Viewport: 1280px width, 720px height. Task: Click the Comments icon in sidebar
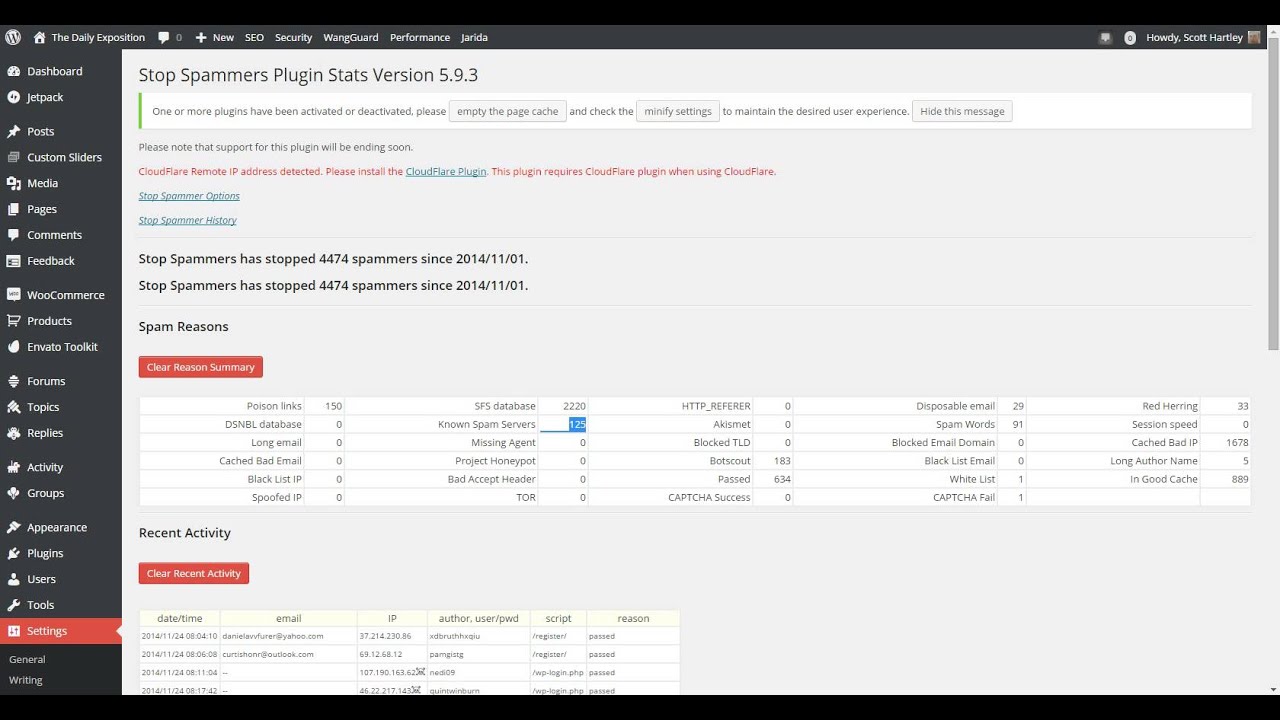pos(13,235)
